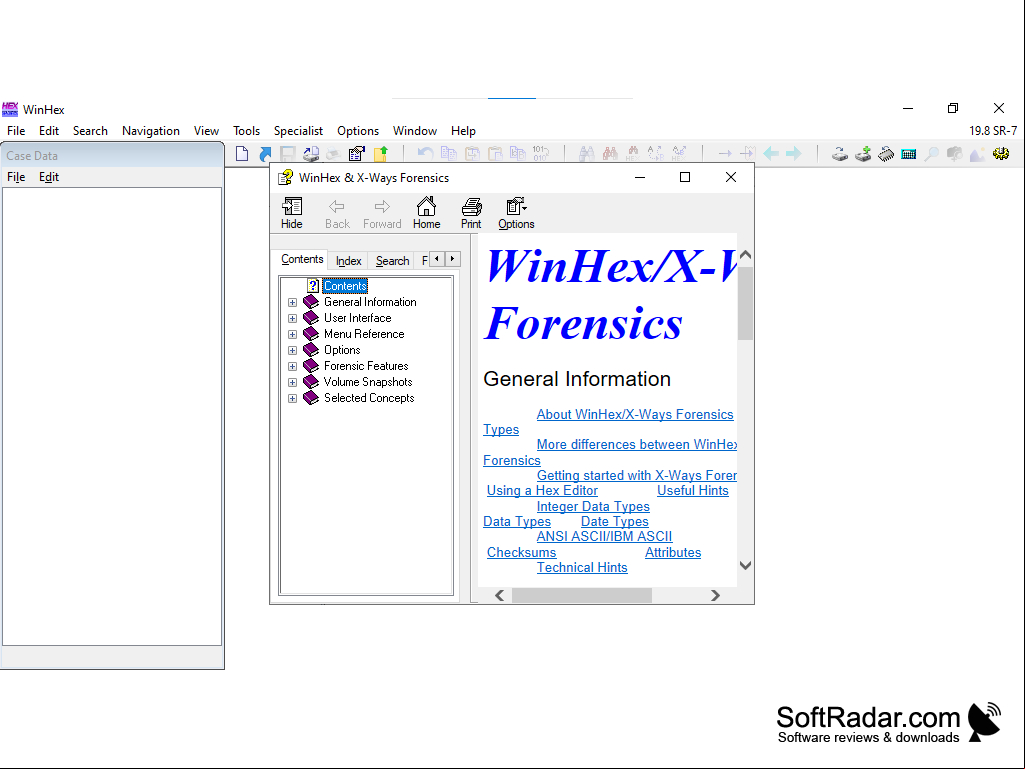
Task: Click the Open Disk toolbar icon
Action: 840,154
